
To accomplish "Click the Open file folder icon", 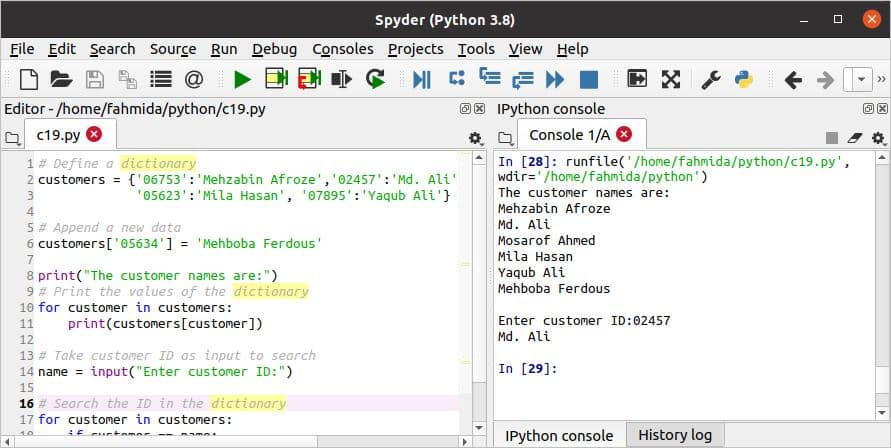I will pos(61,79).
